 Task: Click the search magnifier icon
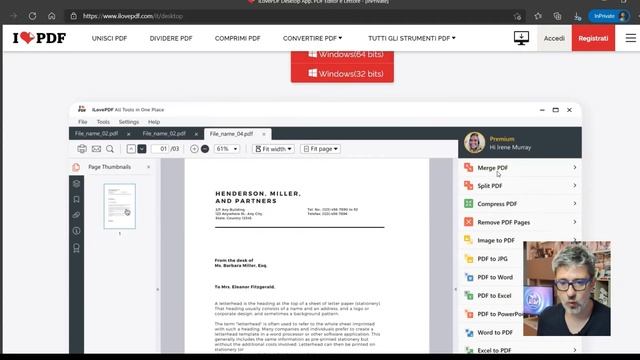tap(110, 149)
